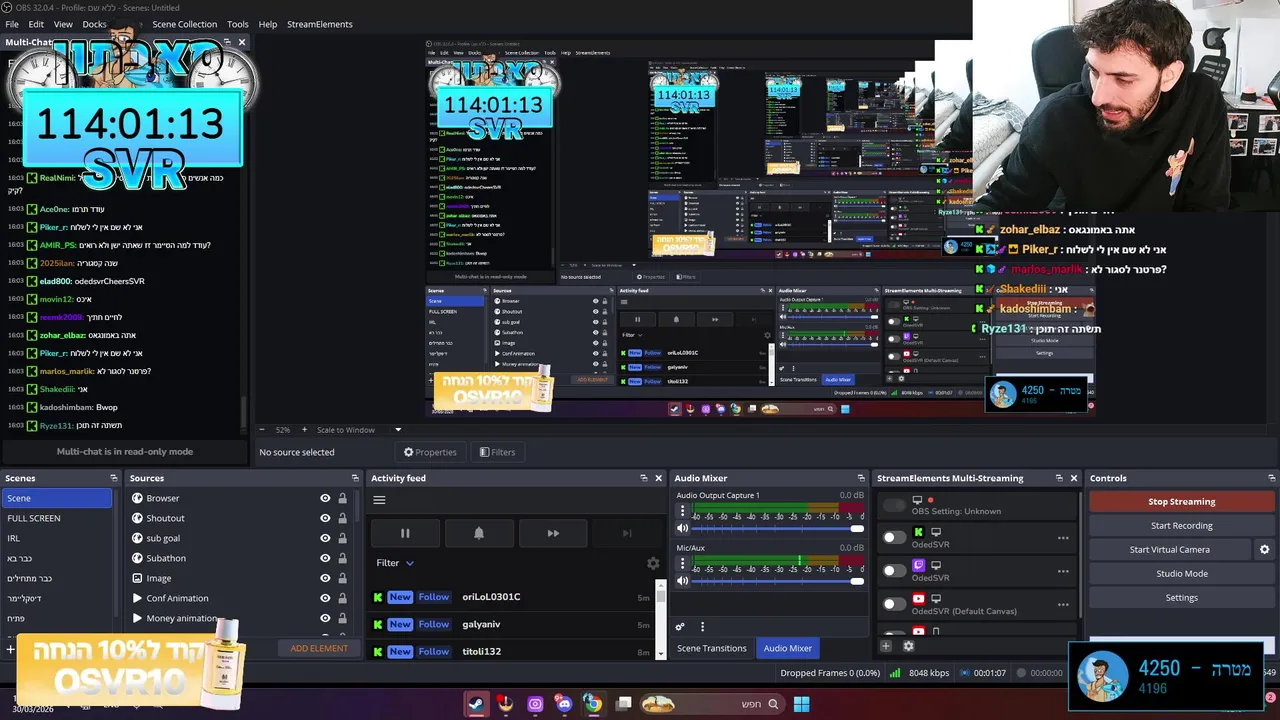Switch to the Scene Transitions tab
The image size is (1280, 720).
click(712, 648)
